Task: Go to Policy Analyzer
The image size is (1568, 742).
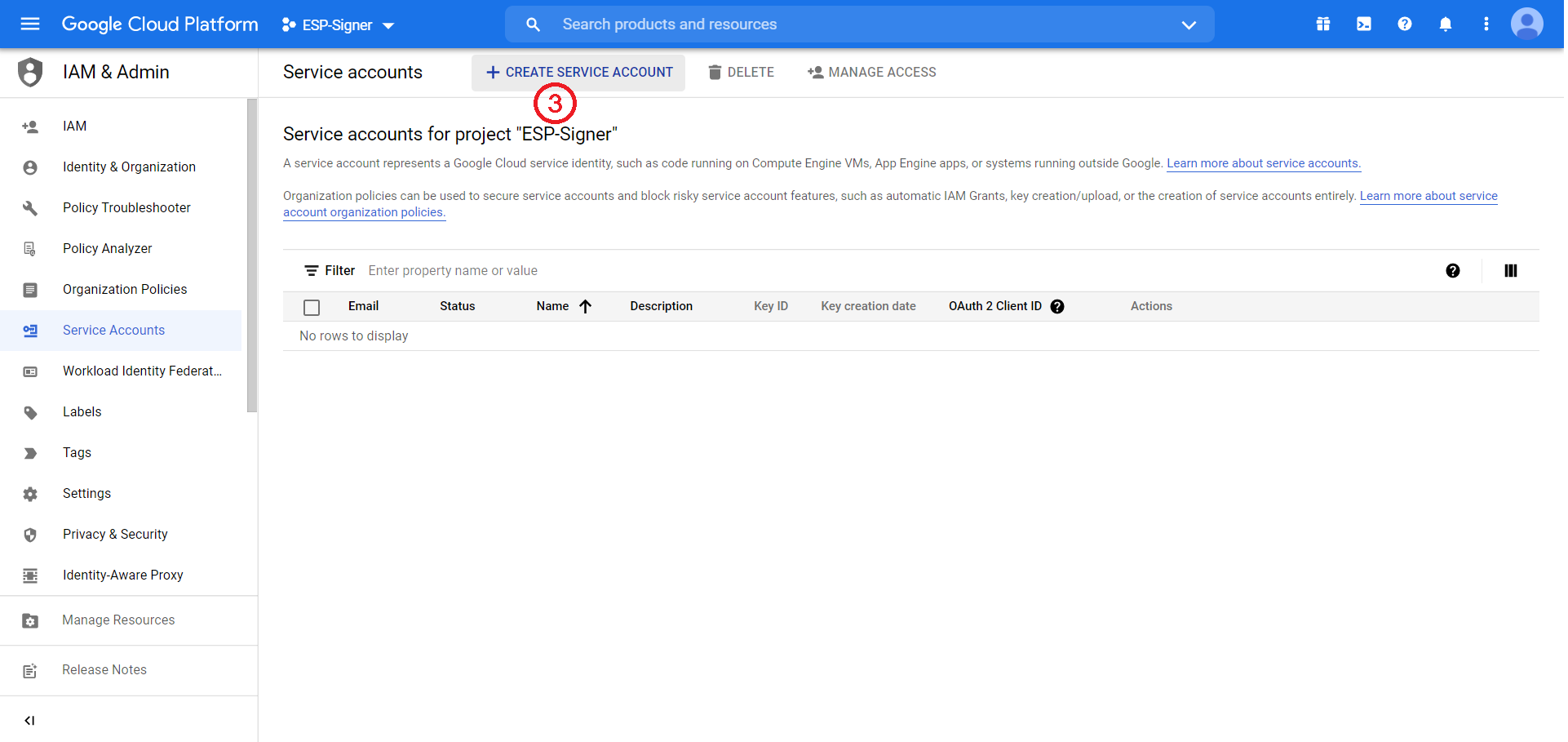Action: 108,249
